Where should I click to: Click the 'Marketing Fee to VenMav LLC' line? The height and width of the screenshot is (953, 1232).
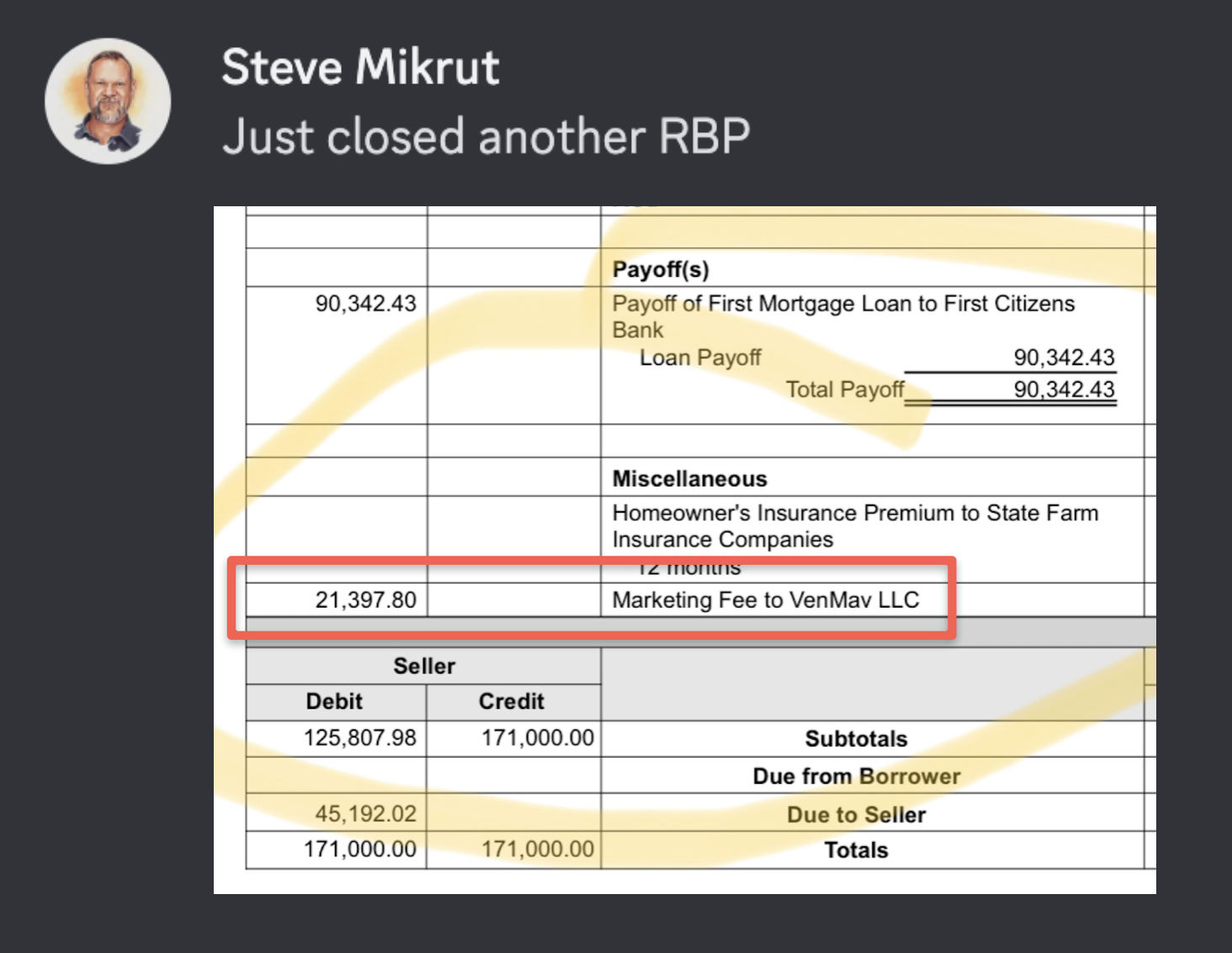tap(765, 599)
